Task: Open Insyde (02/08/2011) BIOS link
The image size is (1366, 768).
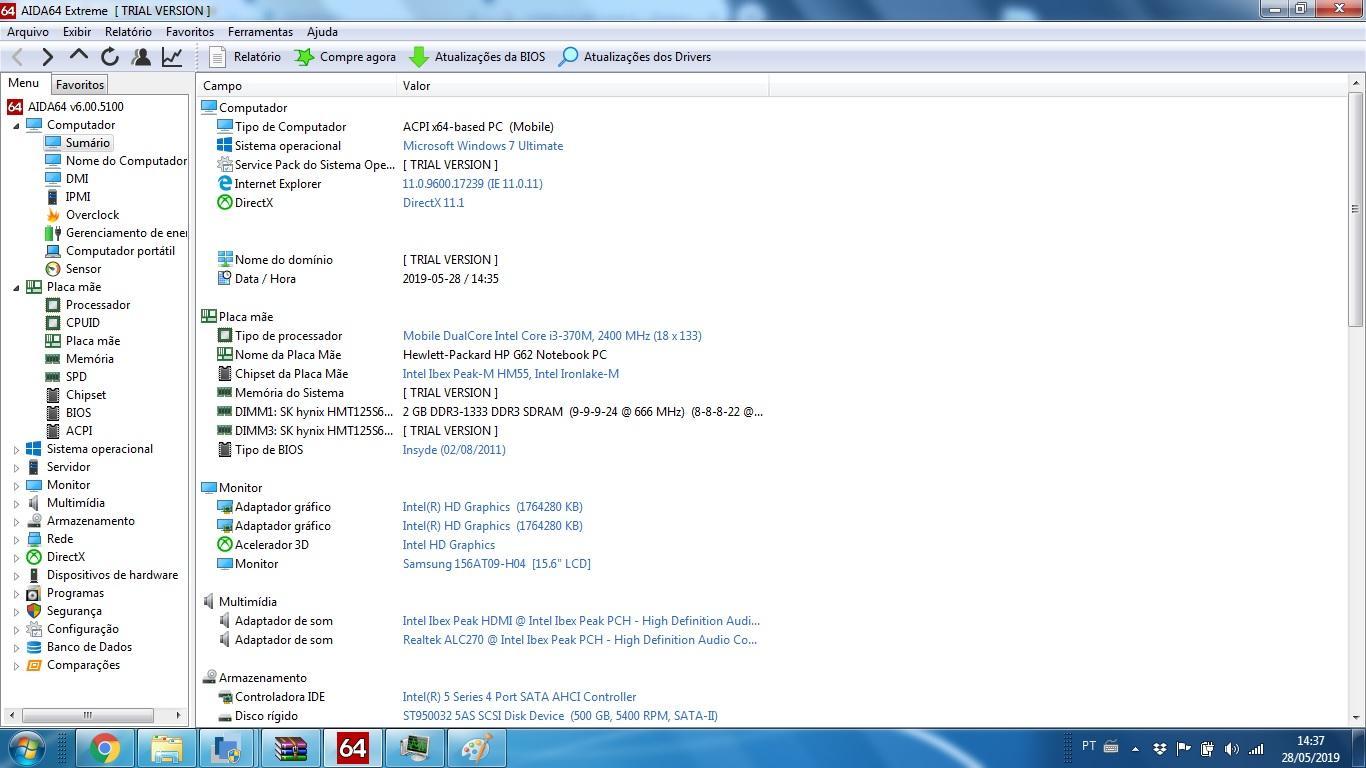Action: (454, 450)
